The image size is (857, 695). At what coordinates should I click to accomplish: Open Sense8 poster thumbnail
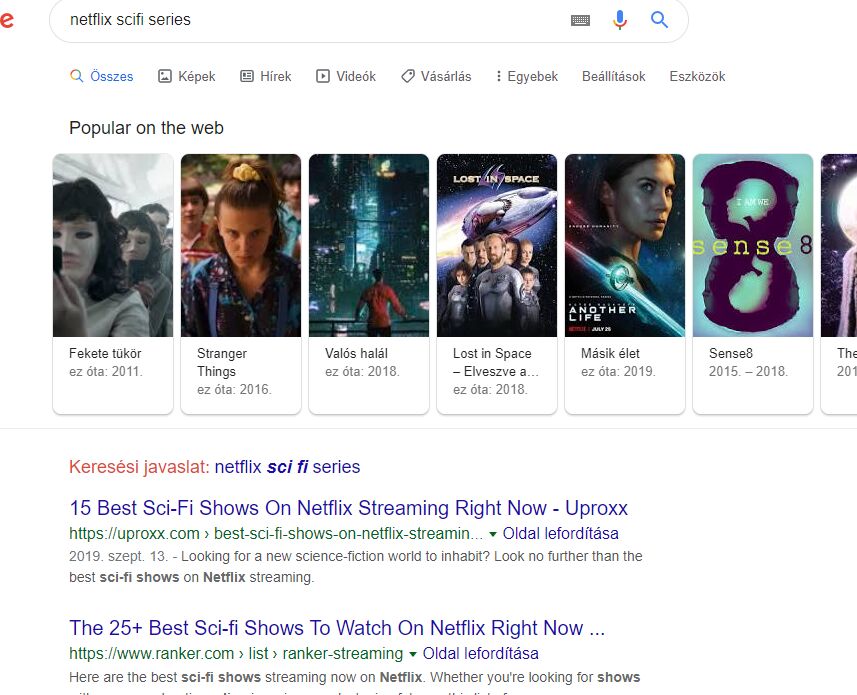753,245
